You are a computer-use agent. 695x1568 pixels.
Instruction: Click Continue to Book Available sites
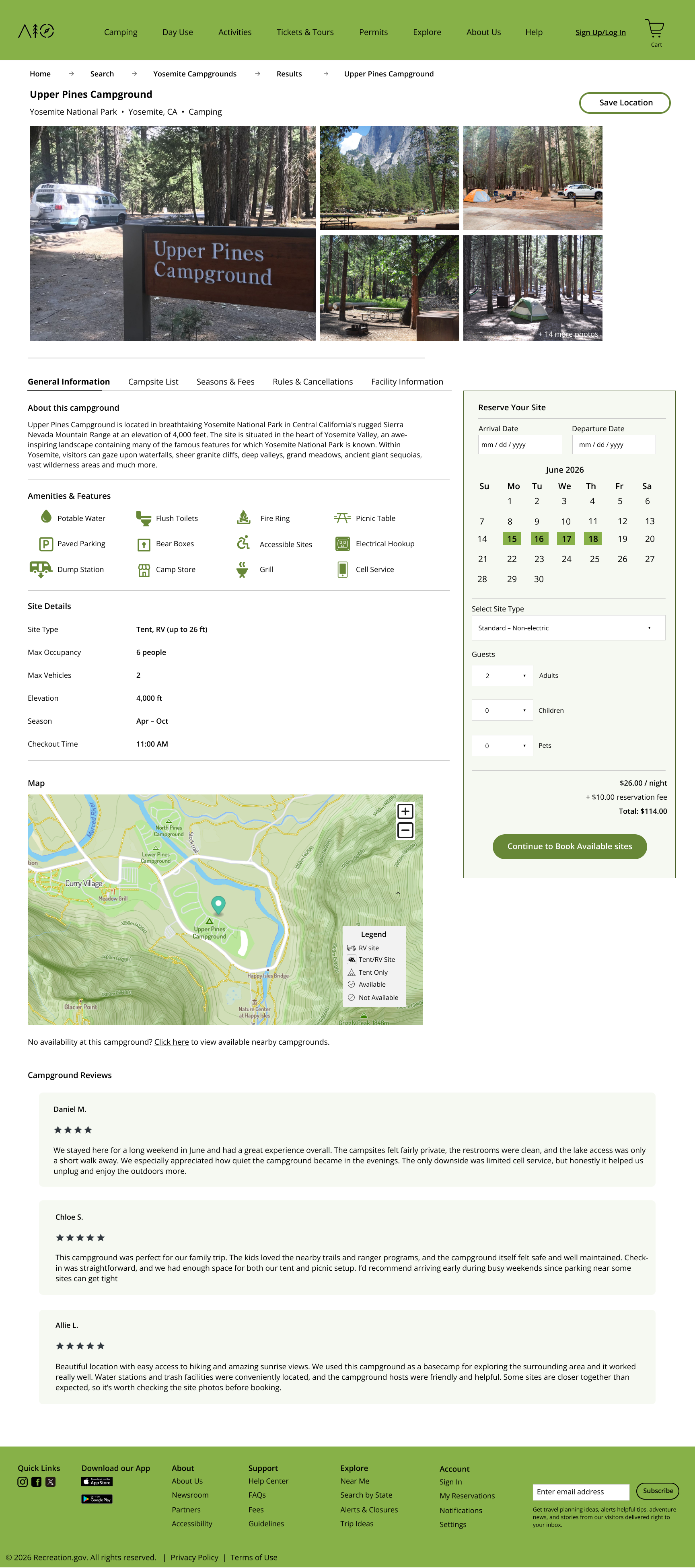pos(570,847)
